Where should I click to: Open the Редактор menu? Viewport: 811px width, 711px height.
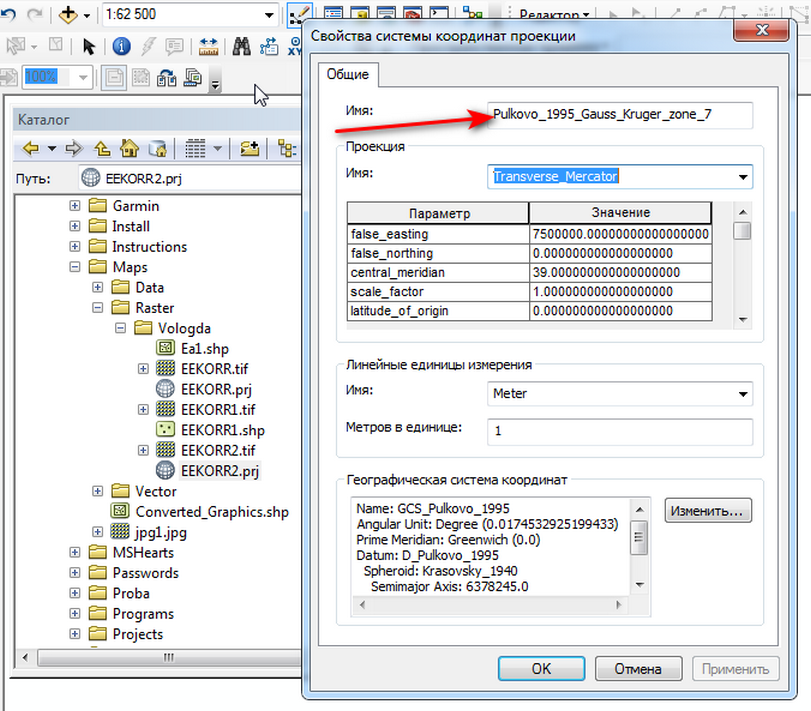[554, 14]
